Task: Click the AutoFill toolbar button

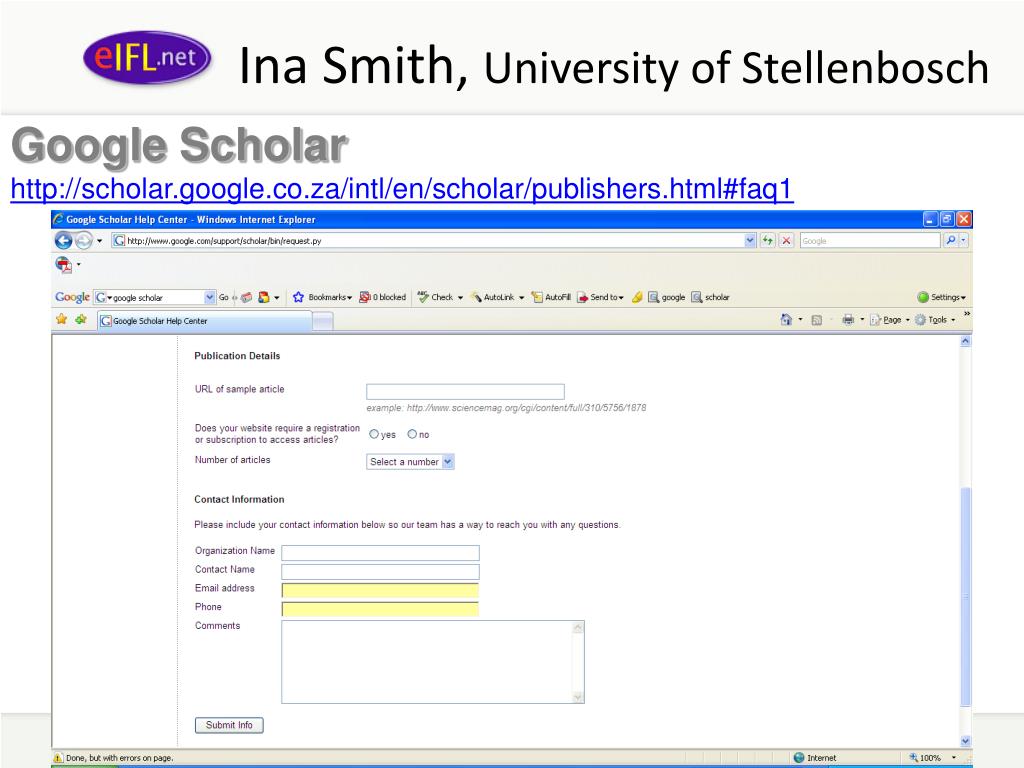Action: tap(551, 297)
